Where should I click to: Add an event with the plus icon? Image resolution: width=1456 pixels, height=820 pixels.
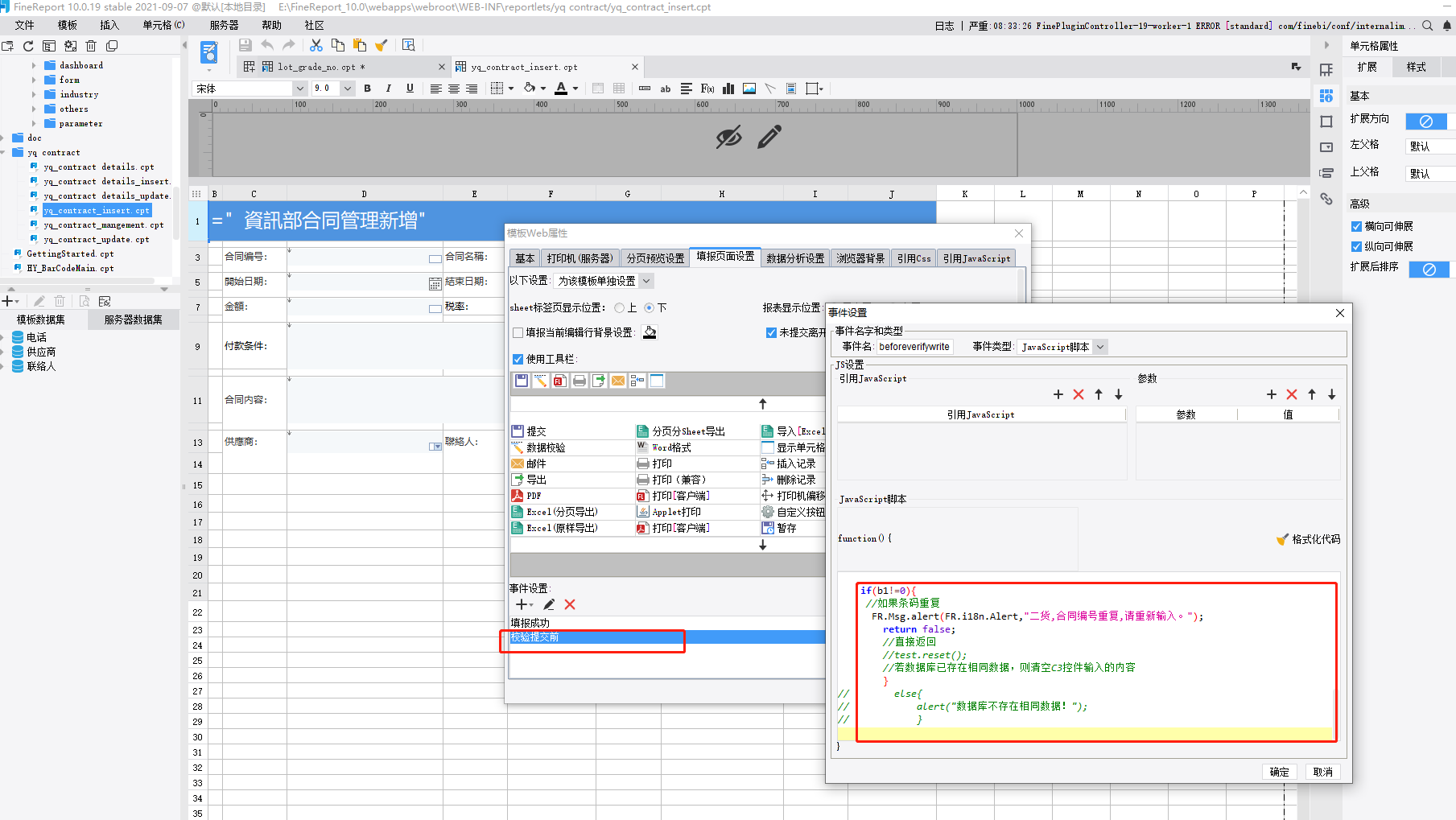[522, 604]
